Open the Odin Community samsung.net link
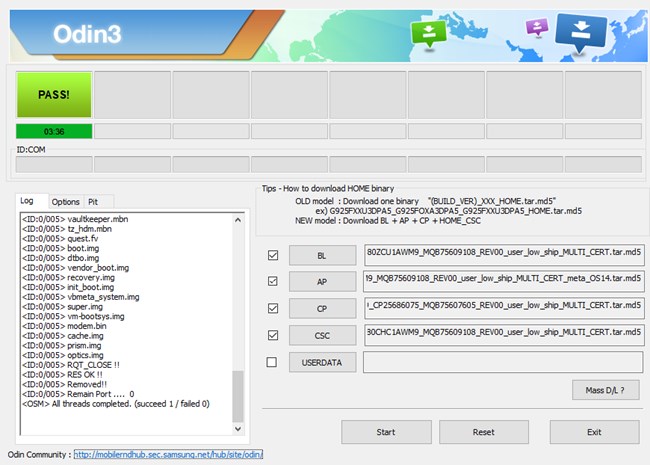The image size is (650, 465). [168, 455]
